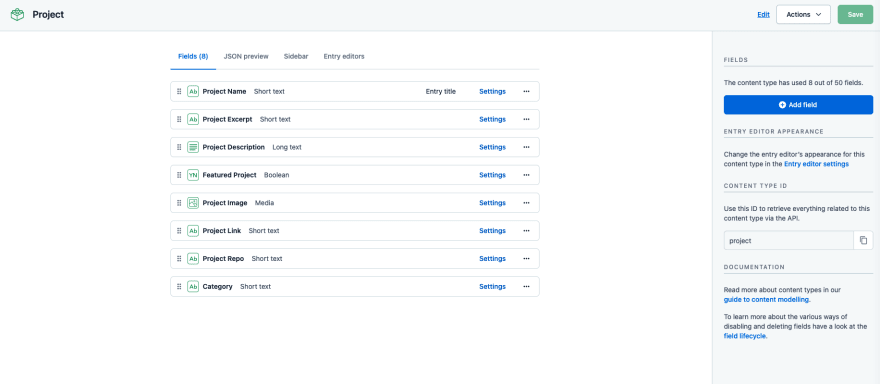Click the Long text type label
This screenshot has width=880, height=384.
[x=287, y=147]
